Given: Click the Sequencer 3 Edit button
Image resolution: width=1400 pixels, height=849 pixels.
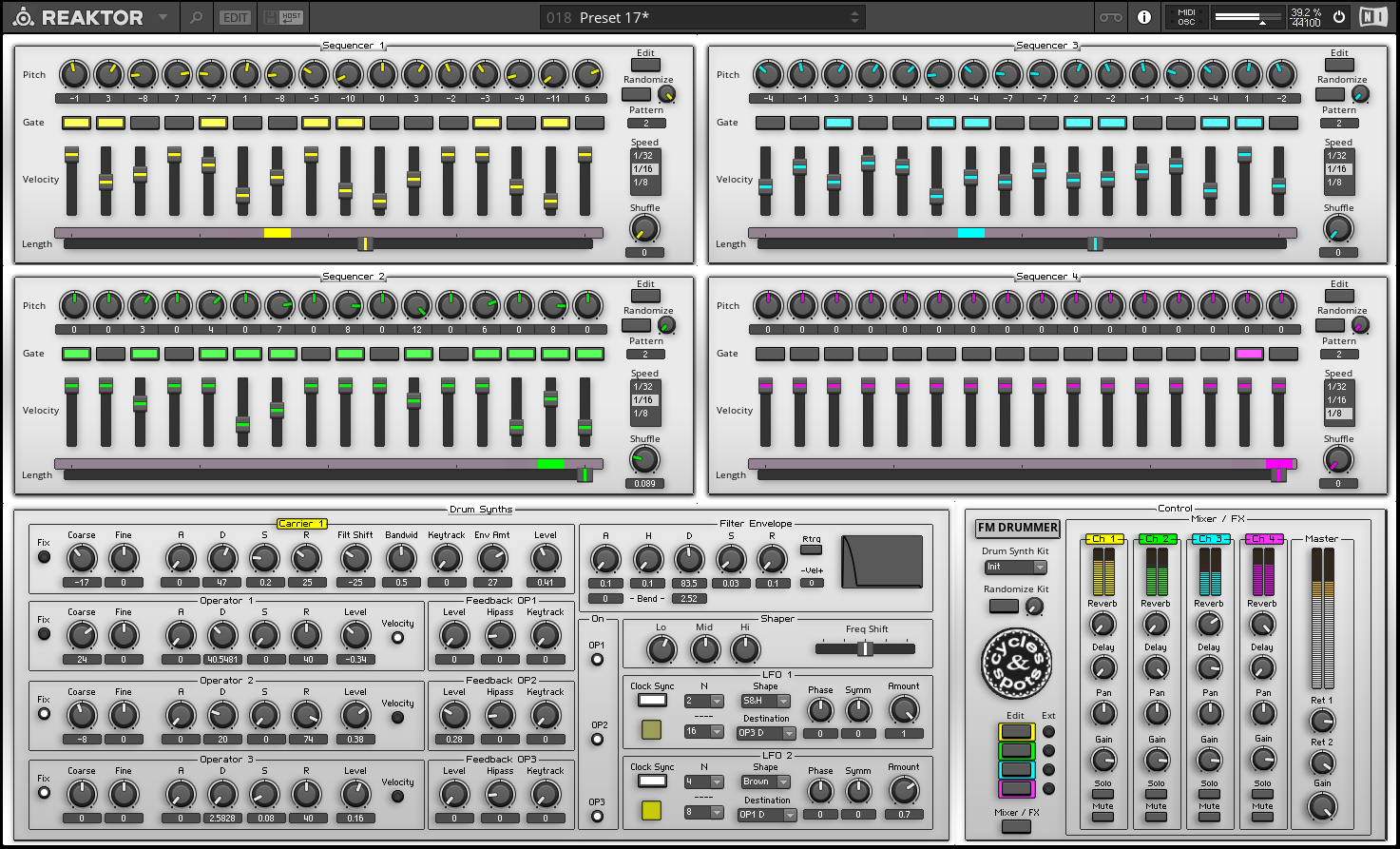Looking at the screenshot, I should pyautogui.click(x=1339, y=65).
